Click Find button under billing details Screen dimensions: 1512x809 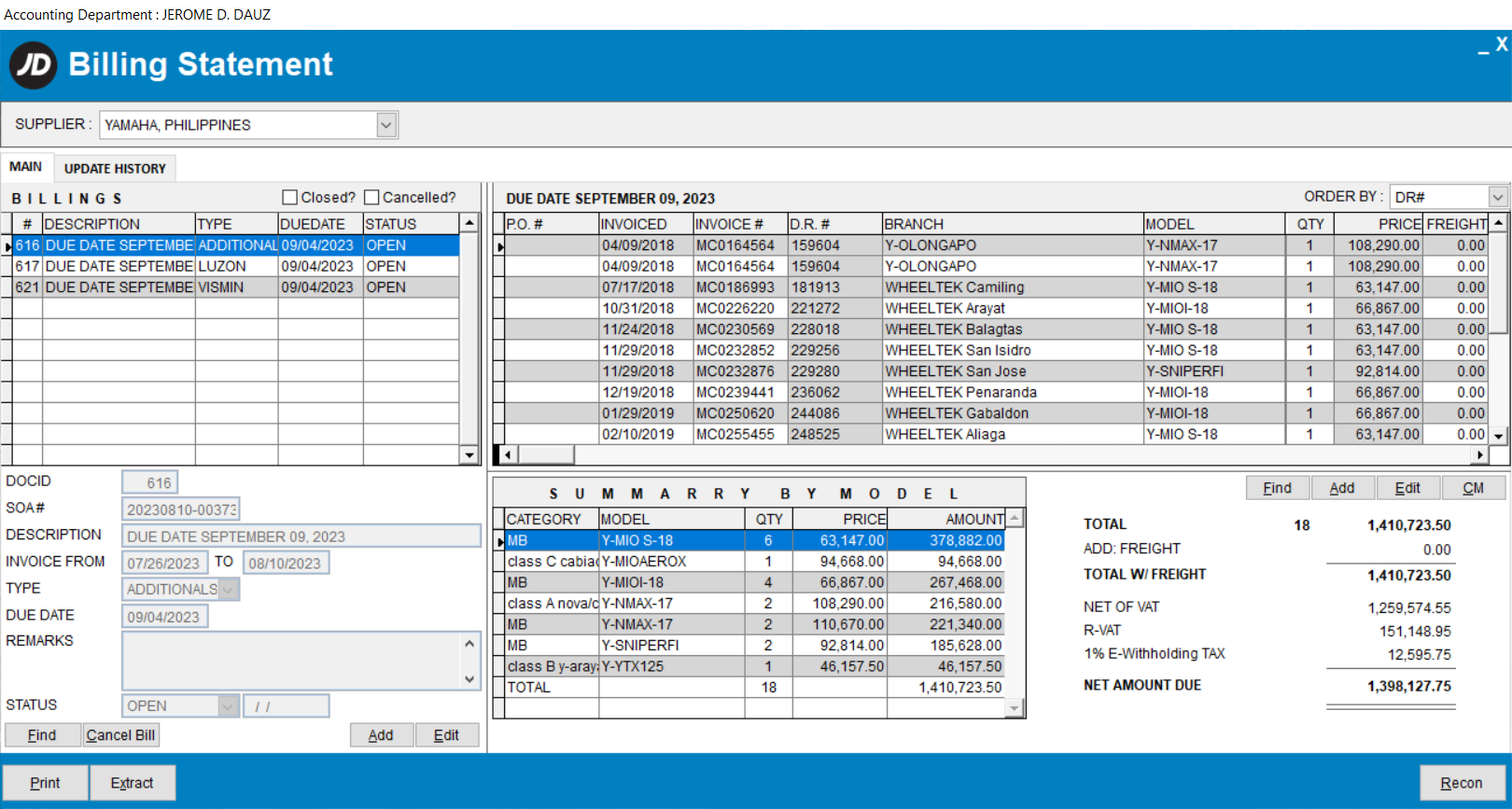point(42,735)
